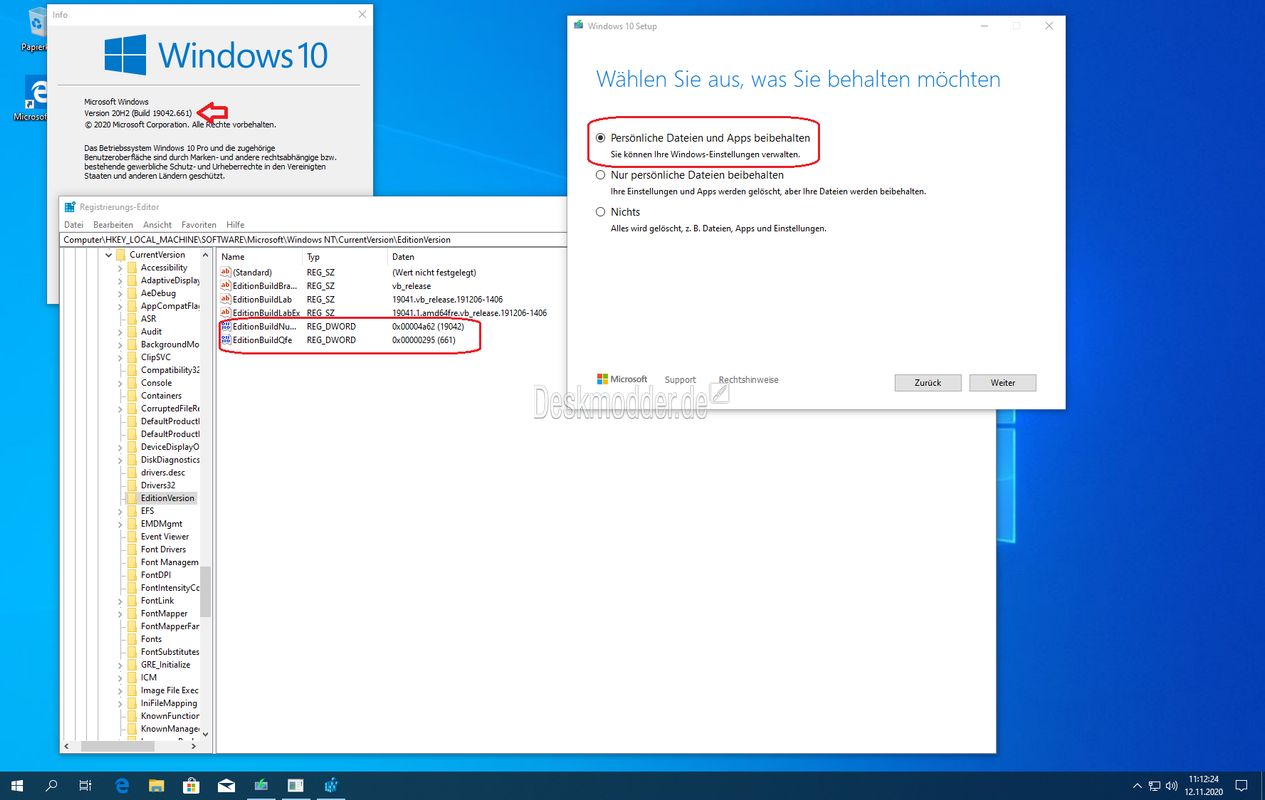Select the Containers key

coord(161,396)
